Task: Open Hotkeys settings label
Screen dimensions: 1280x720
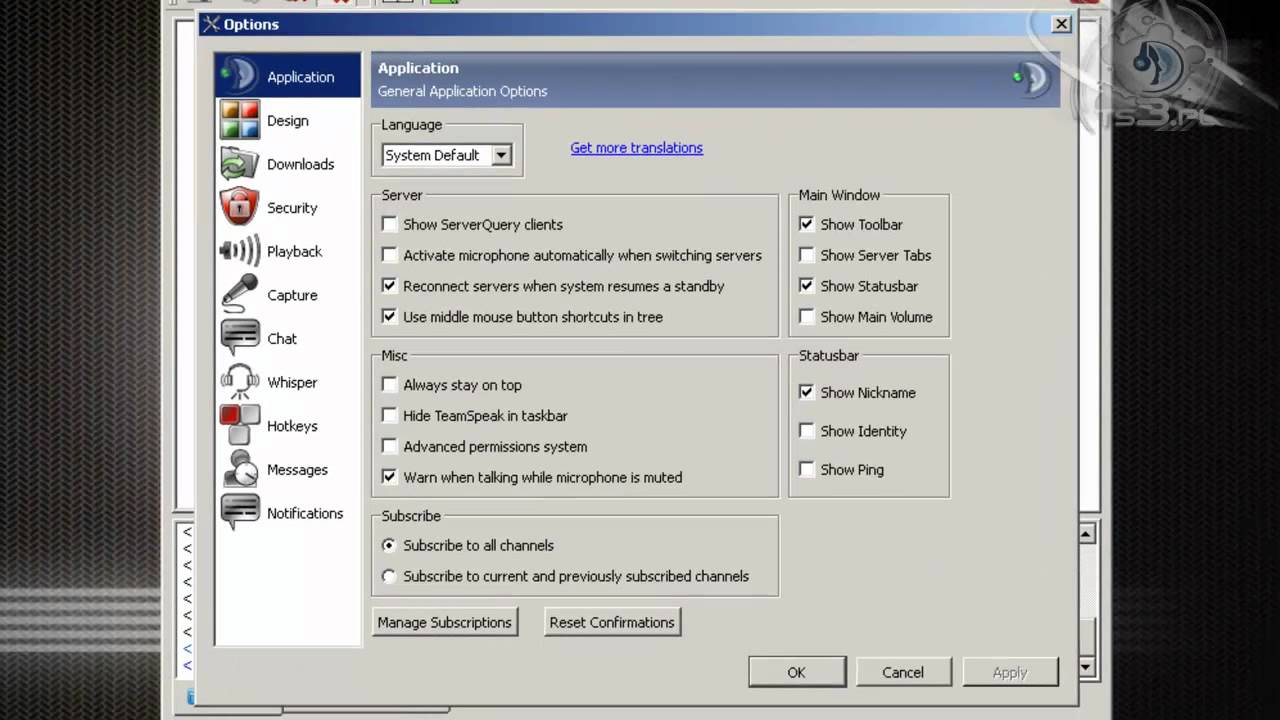Action: tap(292, 426)
